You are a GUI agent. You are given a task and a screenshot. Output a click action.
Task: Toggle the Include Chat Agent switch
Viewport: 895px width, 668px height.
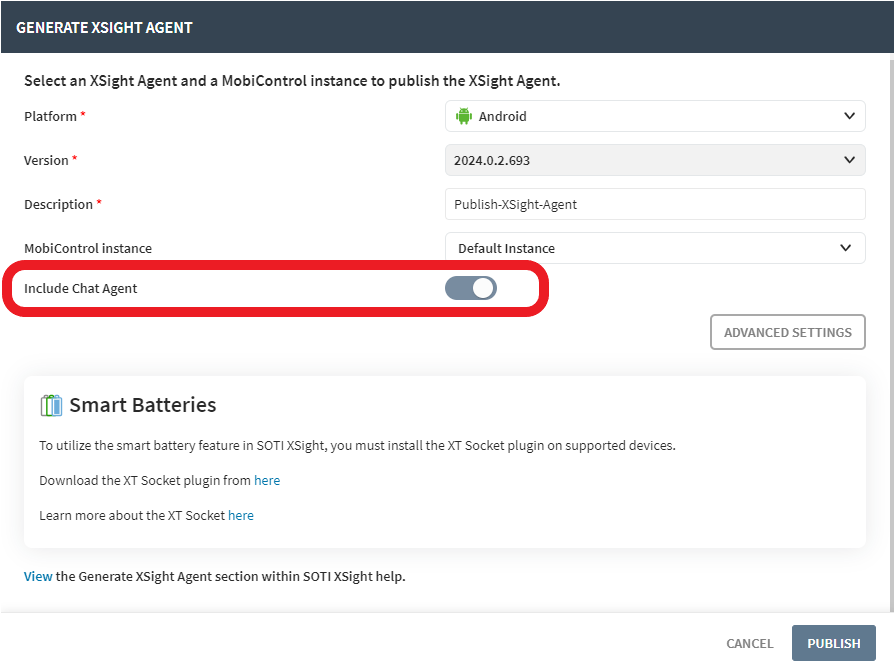coord(471,289)
